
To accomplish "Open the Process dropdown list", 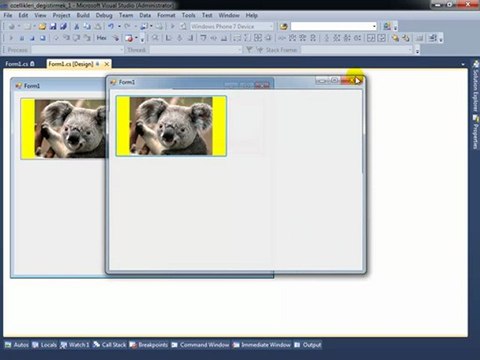I will click(x=122, y=50).
